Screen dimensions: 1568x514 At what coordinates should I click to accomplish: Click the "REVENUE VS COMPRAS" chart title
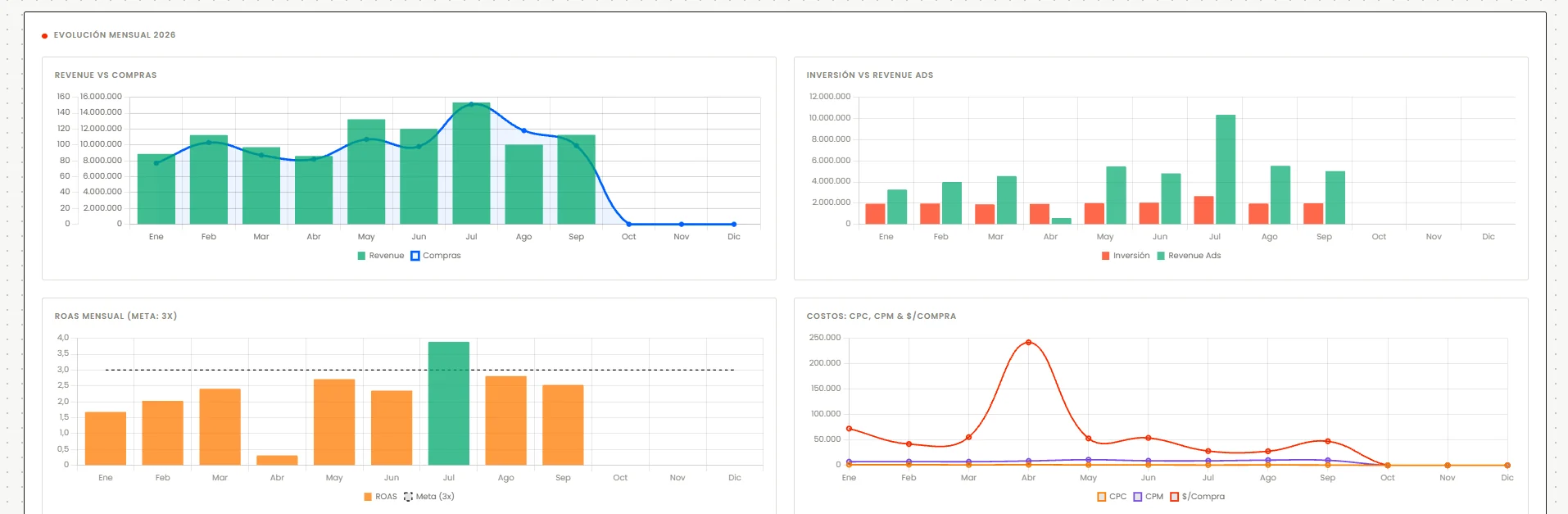coord(106,75)
